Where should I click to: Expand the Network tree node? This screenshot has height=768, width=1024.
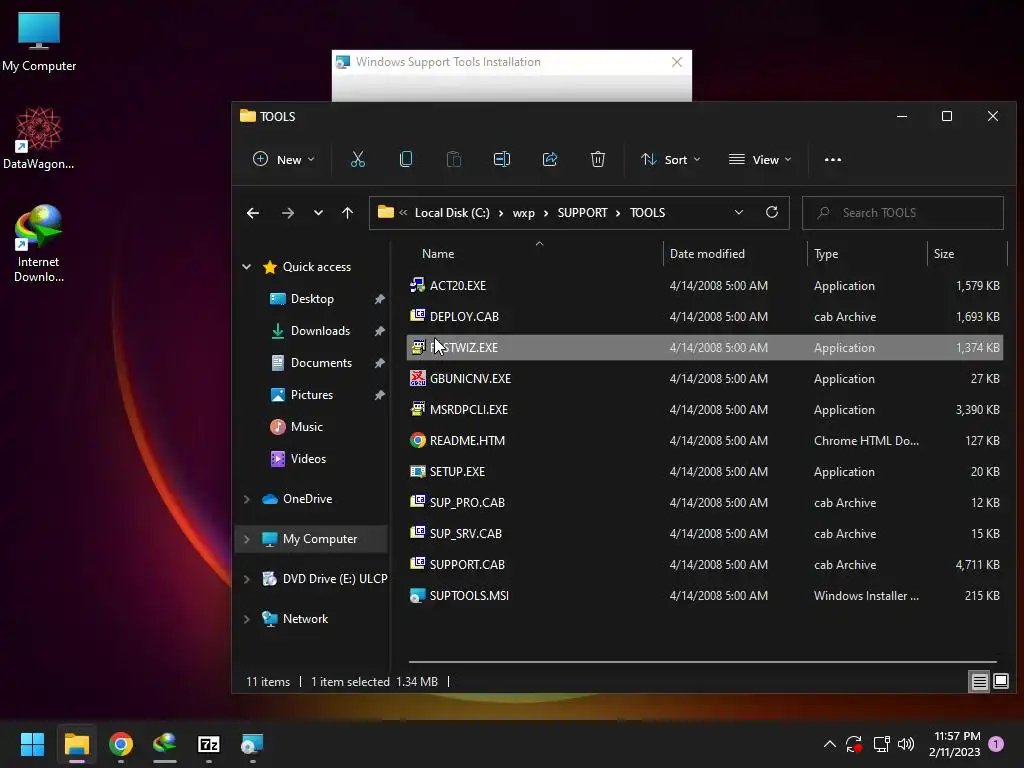(x=247, y=619)
